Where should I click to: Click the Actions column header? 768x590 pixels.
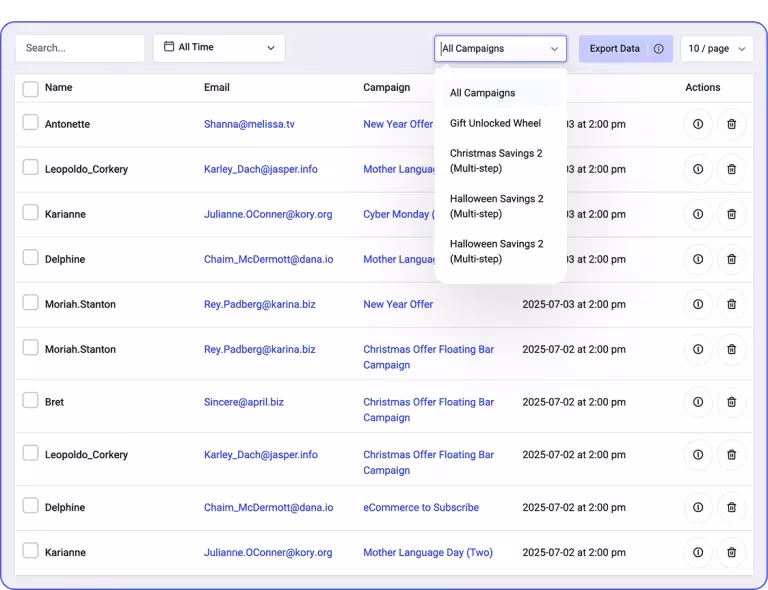click(x=702, y=88)
